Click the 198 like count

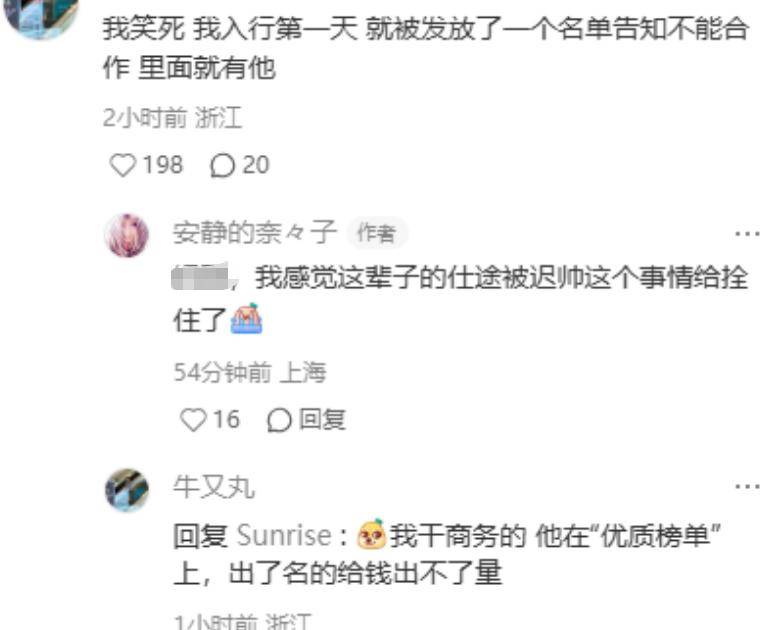pos(163,165)
